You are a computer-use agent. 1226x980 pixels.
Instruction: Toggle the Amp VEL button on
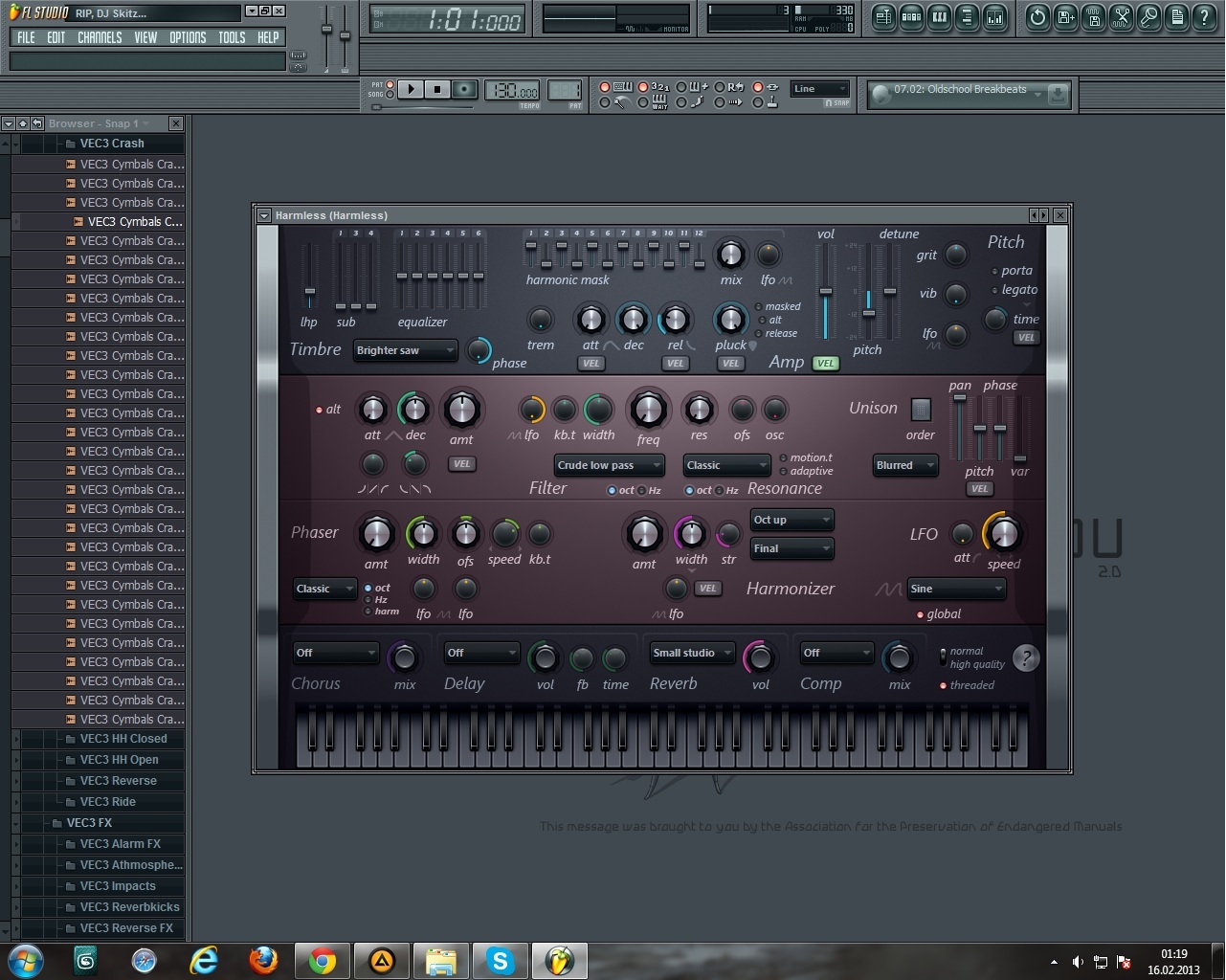click(x=825, y=363)
